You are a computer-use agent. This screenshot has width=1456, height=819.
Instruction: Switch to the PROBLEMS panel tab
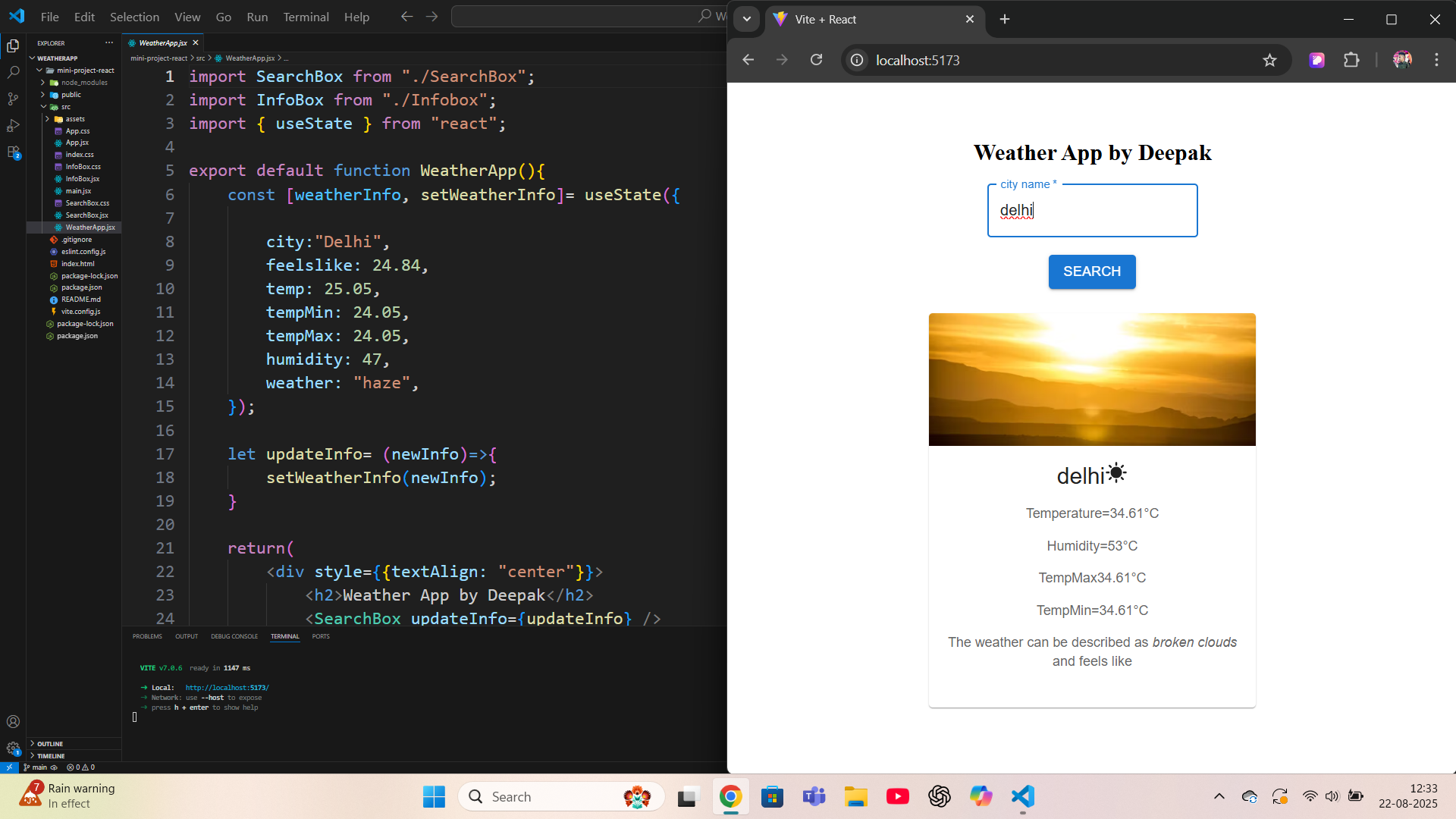[x=147, y=636]
